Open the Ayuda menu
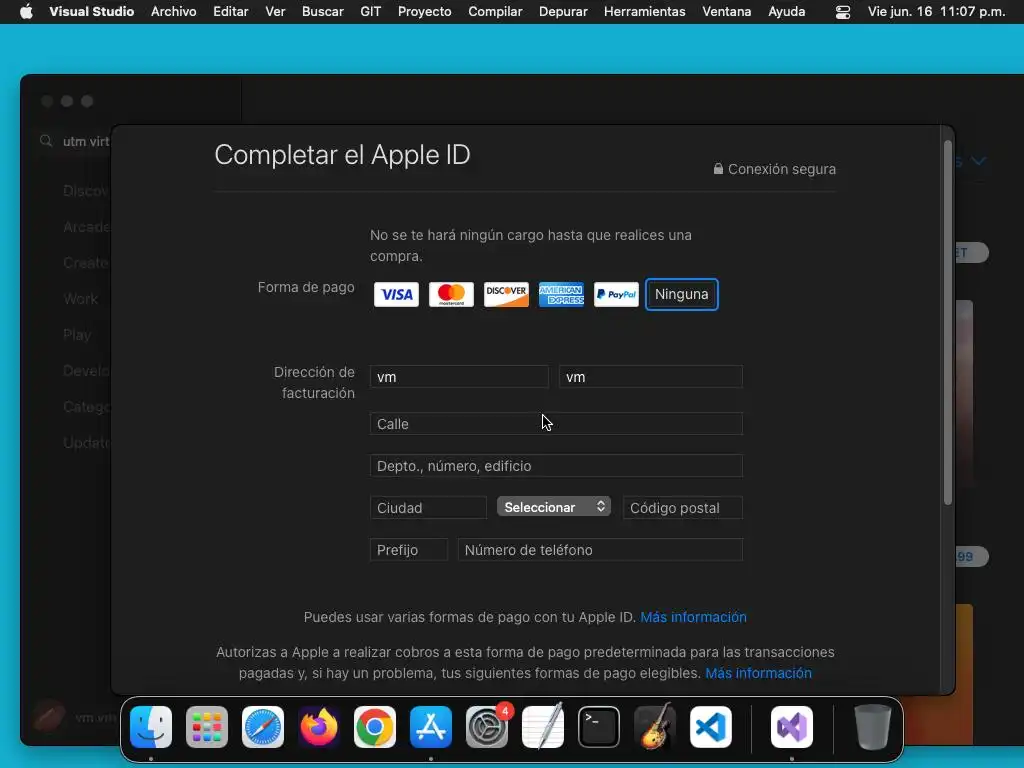This screenshot has height=768, width=1024. pyautogui.click(x=786, y=12)
